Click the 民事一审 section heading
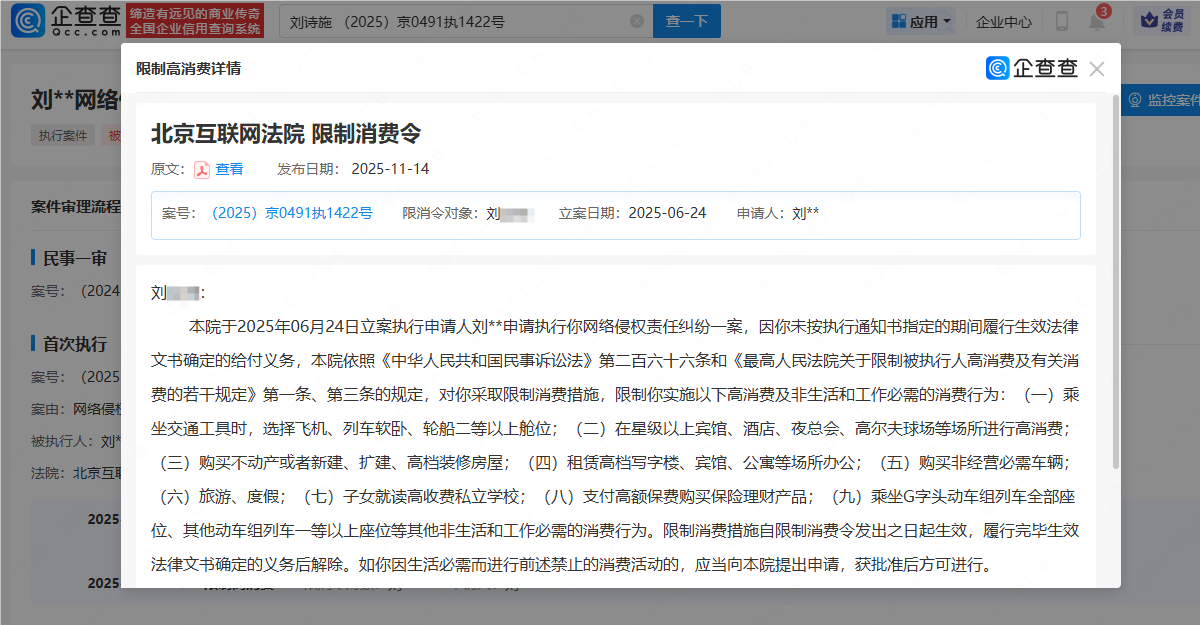1200x625 pixels. 75,258
